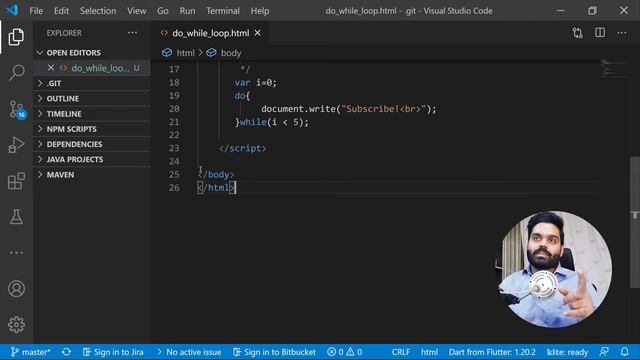Expand the Outline section

coord(92,98)
